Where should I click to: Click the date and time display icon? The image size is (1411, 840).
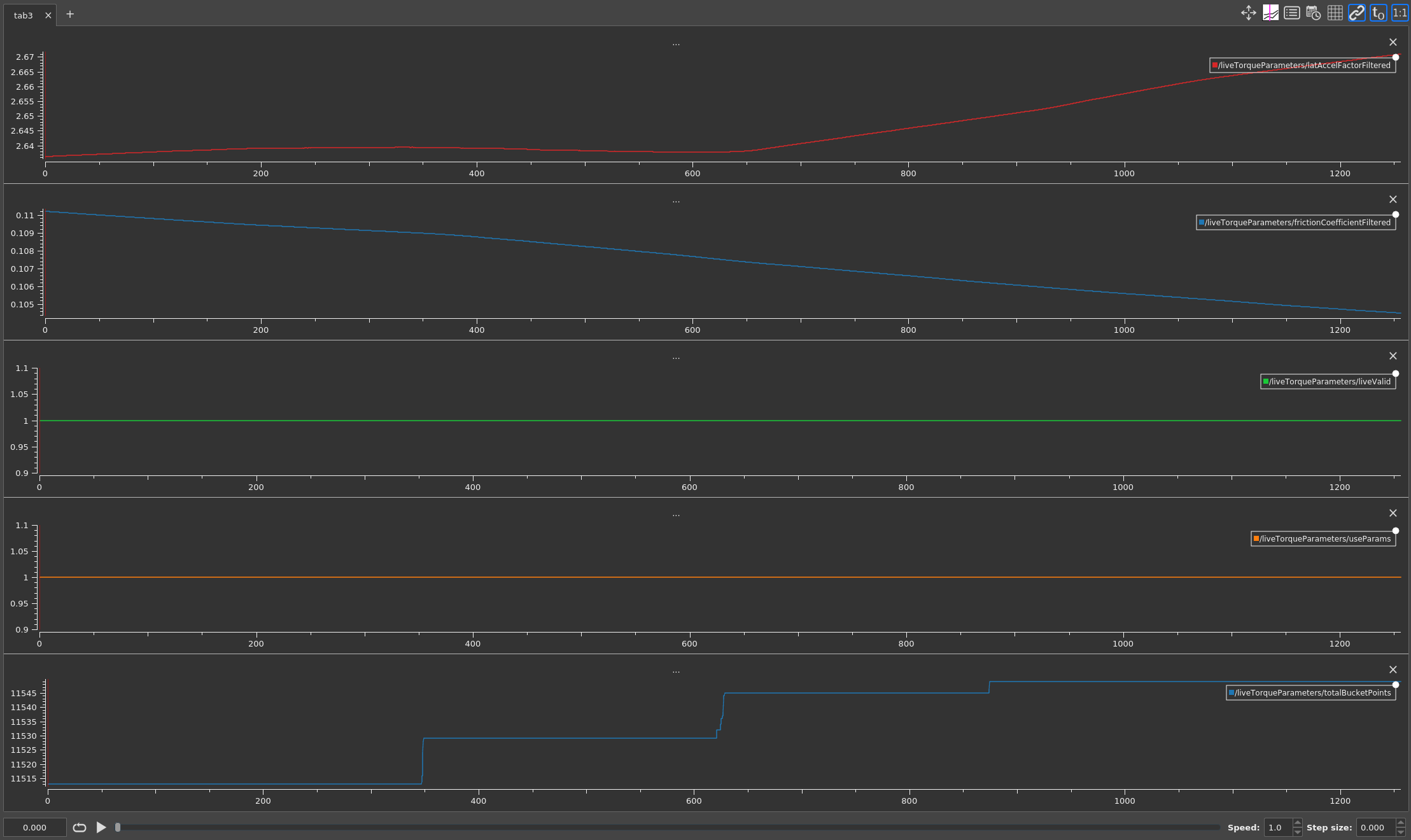pyautogui.click(x=1313, y=13)
